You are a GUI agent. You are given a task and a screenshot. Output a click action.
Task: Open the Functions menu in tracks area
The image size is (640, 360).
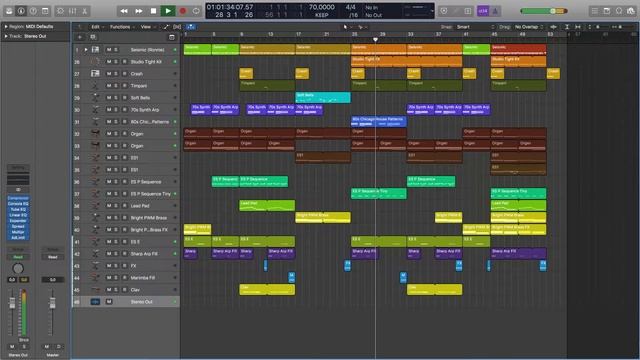[122, 27]
